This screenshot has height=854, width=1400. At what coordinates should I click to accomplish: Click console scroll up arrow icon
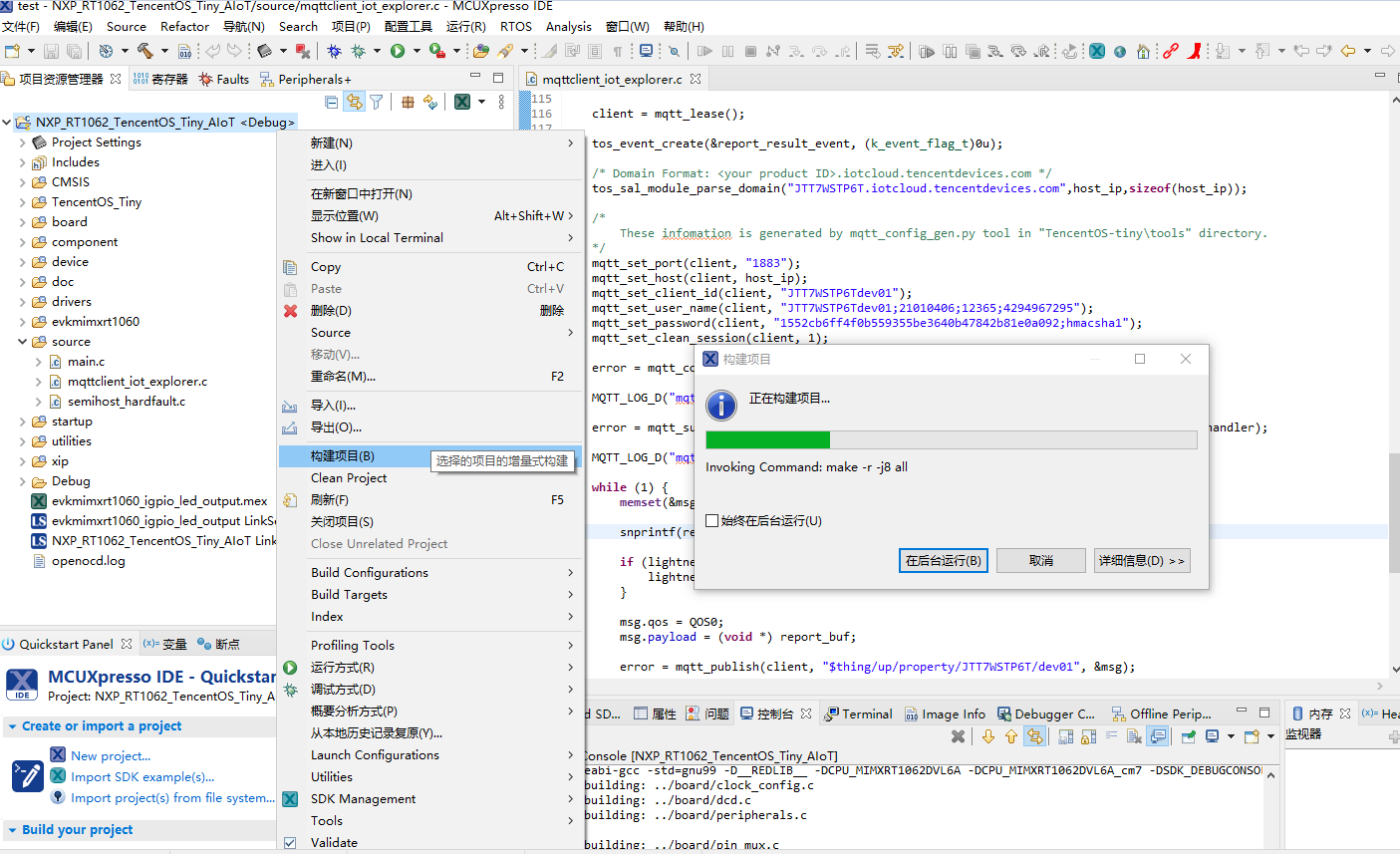[x=1011, y=736]
